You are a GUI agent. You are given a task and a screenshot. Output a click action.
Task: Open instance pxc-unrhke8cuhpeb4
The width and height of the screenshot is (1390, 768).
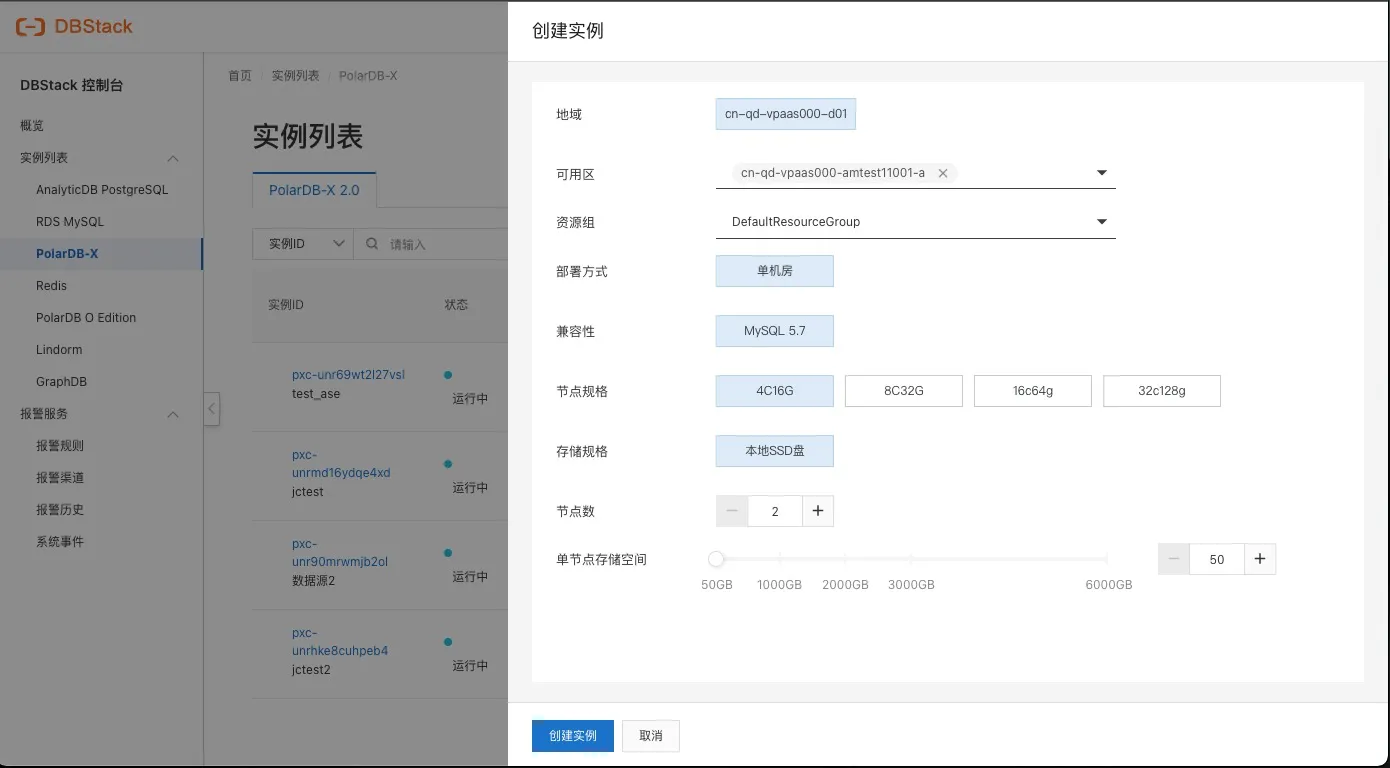click(340, 642)
